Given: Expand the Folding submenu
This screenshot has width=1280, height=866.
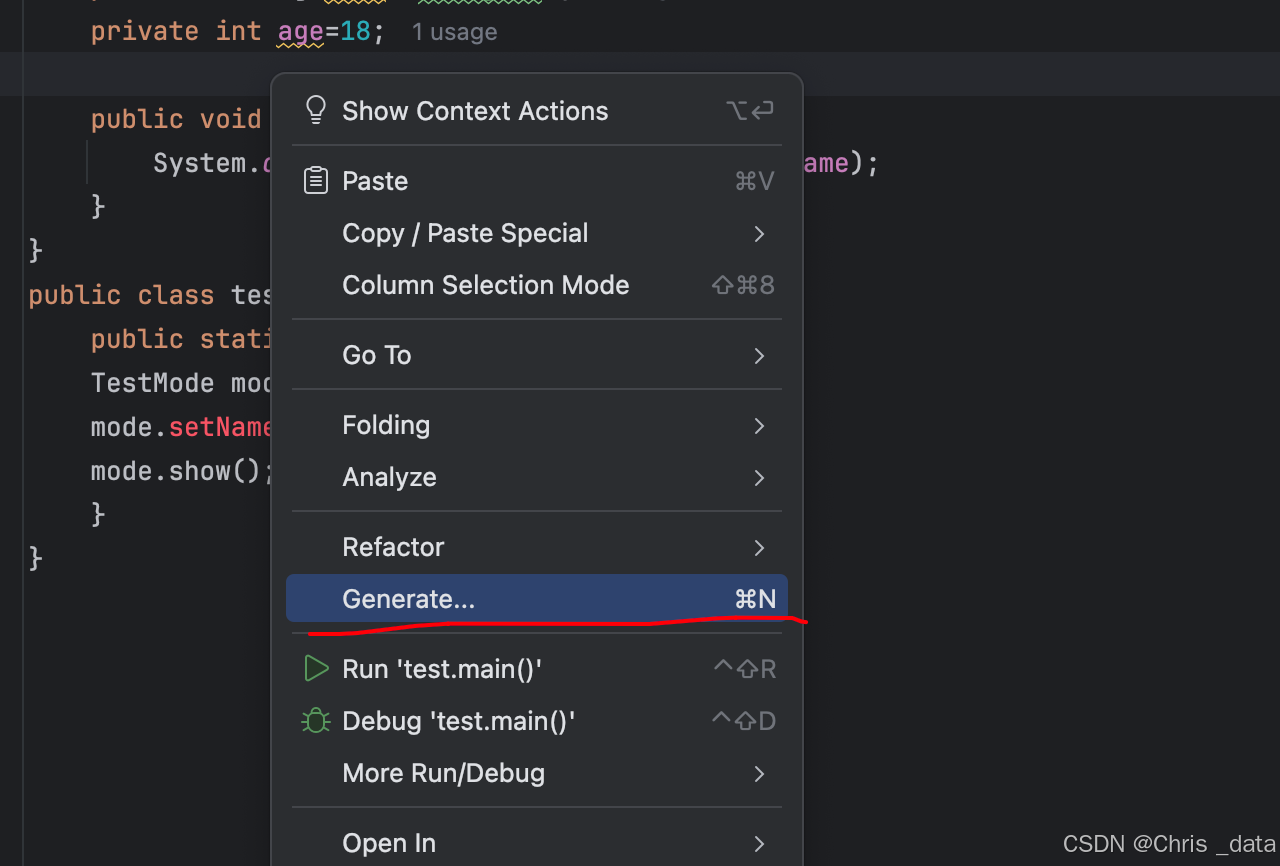Looking at the screenshot, I should 386,425.
